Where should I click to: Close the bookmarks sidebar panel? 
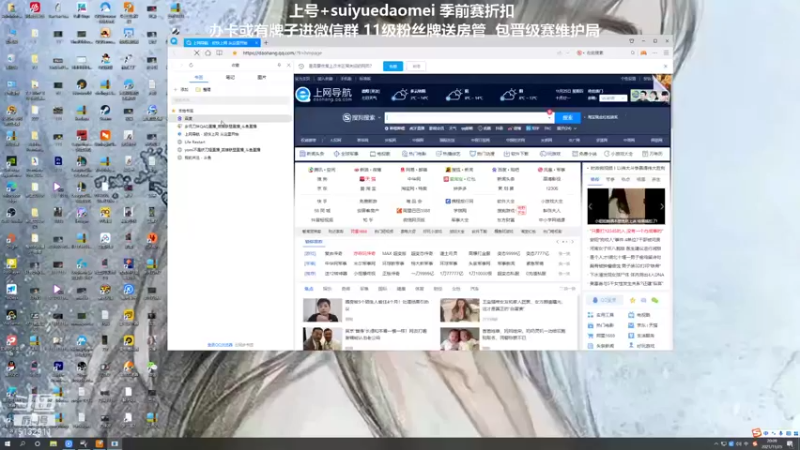[288, 65]
